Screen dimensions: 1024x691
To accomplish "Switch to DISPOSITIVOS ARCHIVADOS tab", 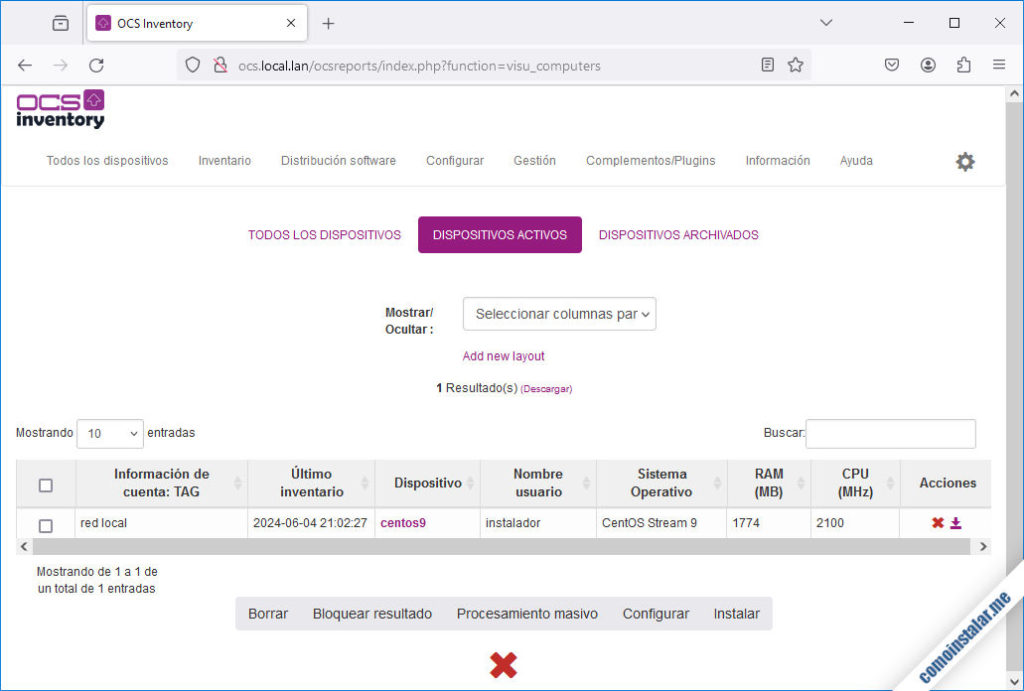I will (679, 234).
